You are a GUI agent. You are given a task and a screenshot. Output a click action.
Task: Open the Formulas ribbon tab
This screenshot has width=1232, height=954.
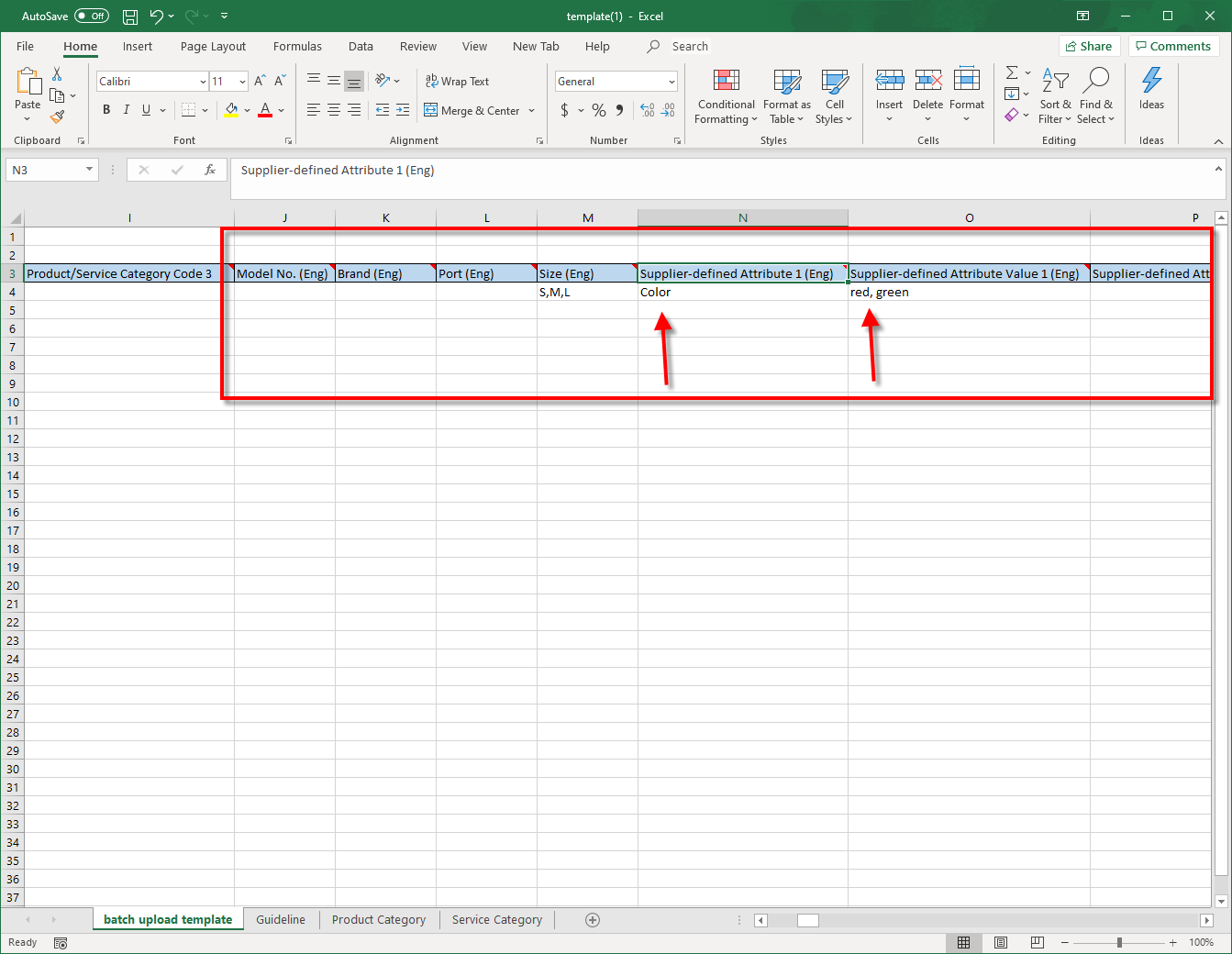coord(297,47)
